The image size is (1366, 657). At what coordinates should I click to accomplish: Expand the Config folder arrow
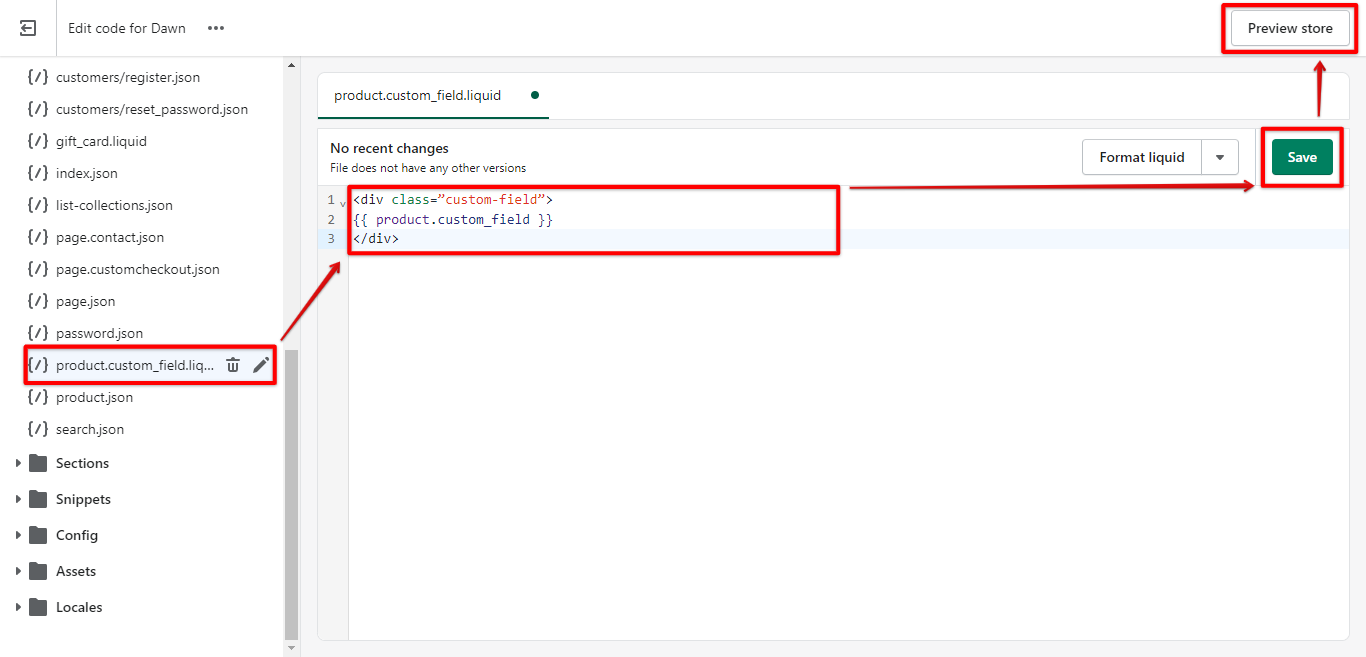pos(18,535)
